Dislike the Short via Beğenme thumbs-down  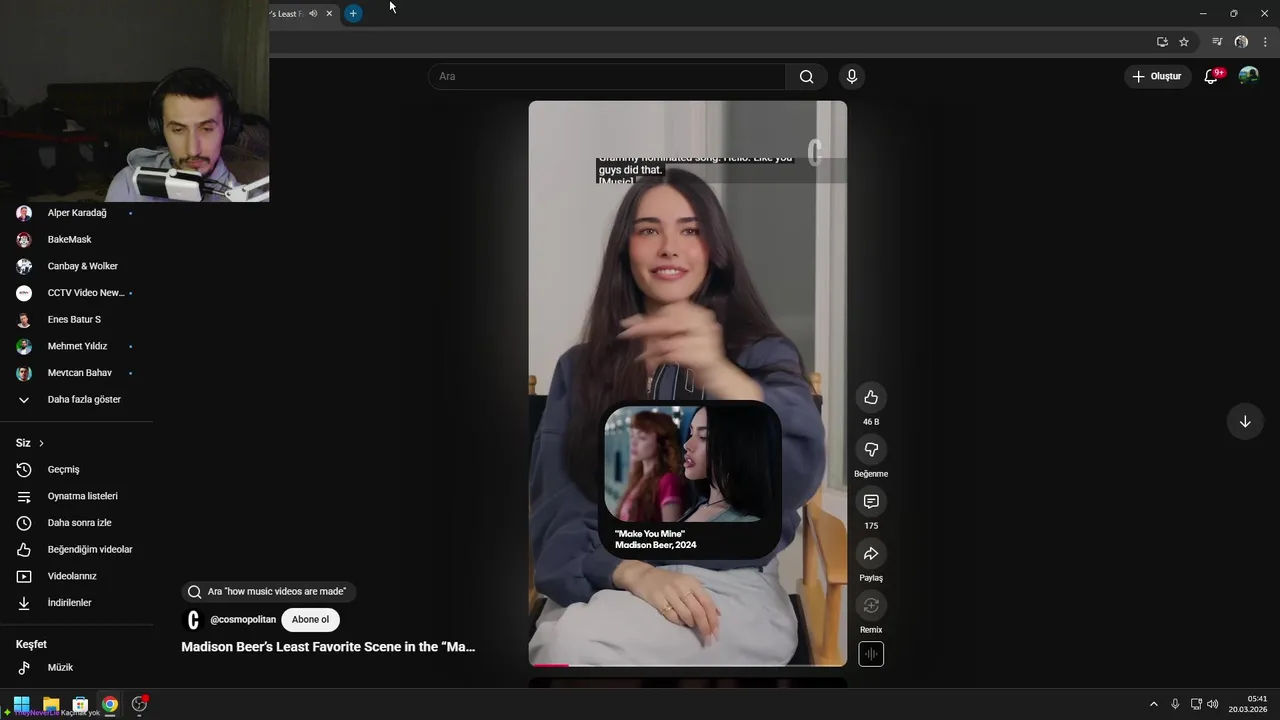click(871, 449)
